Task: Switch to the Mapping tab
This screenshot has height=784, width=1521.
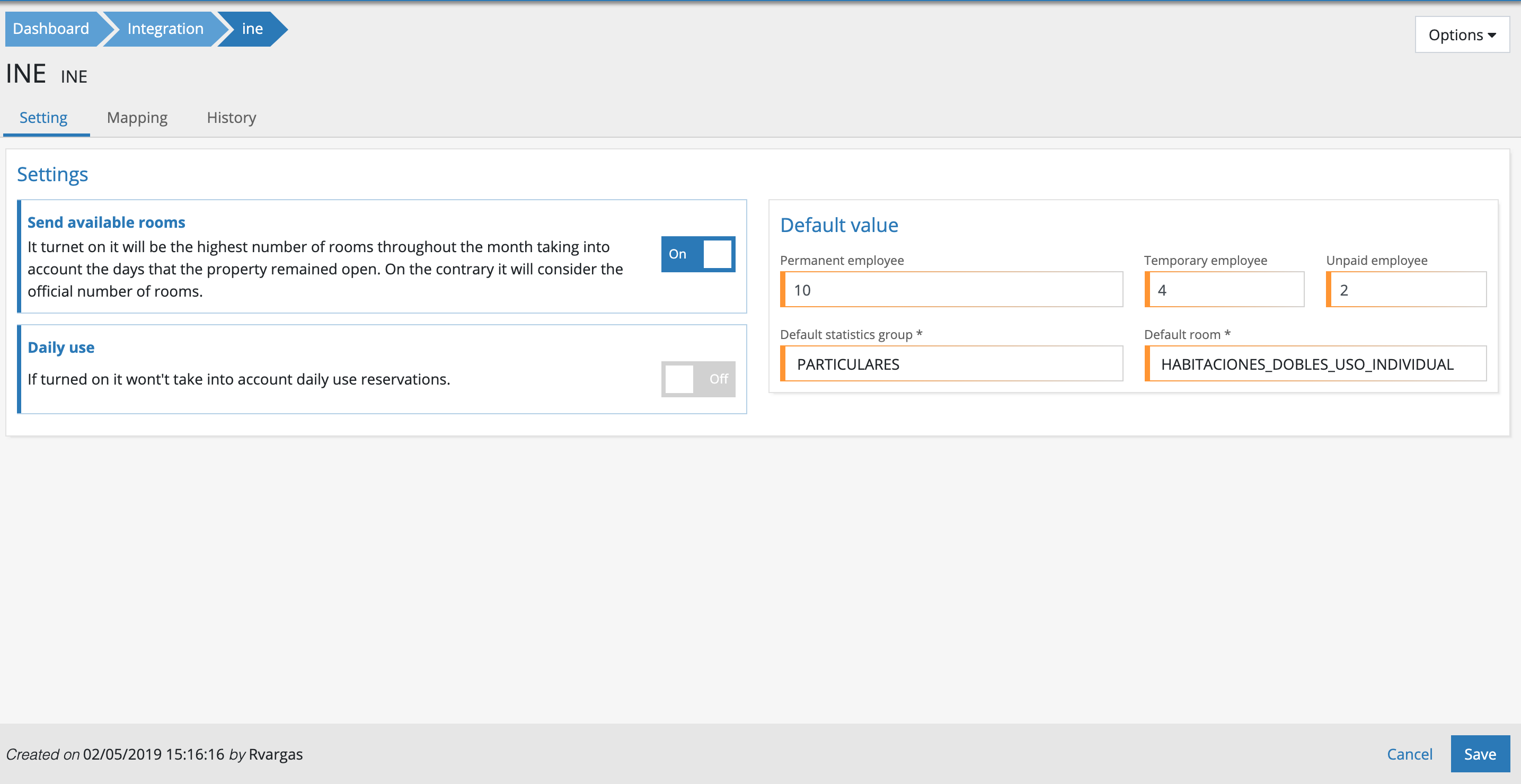Action: coord(137,118)
